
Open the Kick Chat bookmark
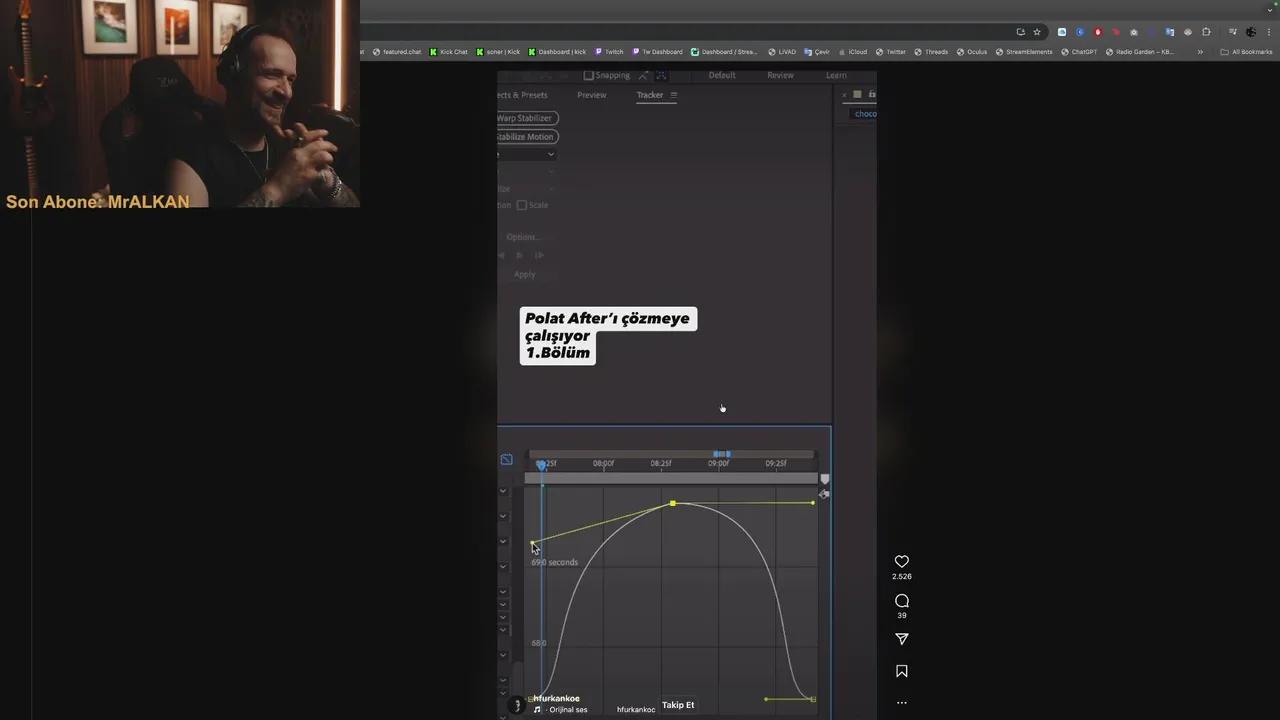pyautogui.click(x=449, y=52)
